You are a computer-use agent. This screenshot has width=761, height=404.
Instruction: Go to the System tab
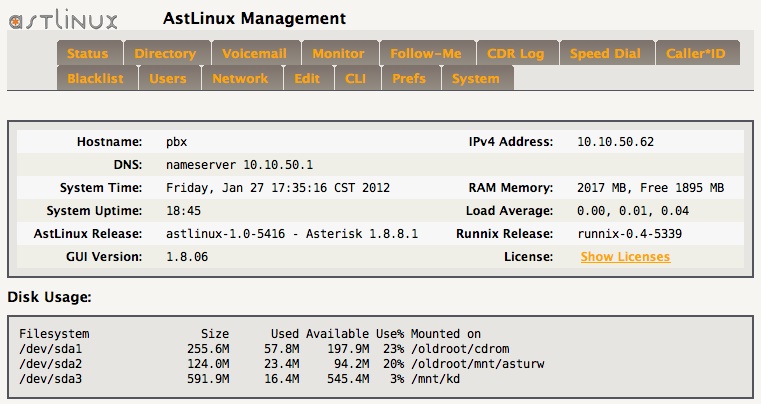click(476, 78)
